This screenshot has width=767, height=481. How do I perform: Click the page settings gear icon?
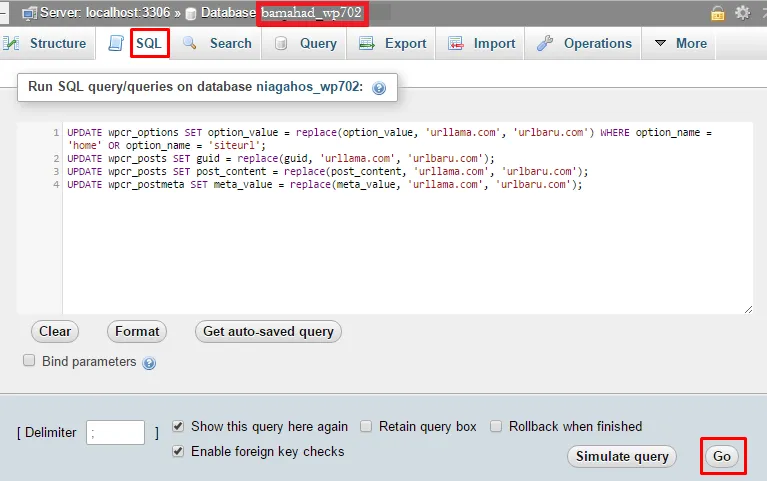[742, 13]
